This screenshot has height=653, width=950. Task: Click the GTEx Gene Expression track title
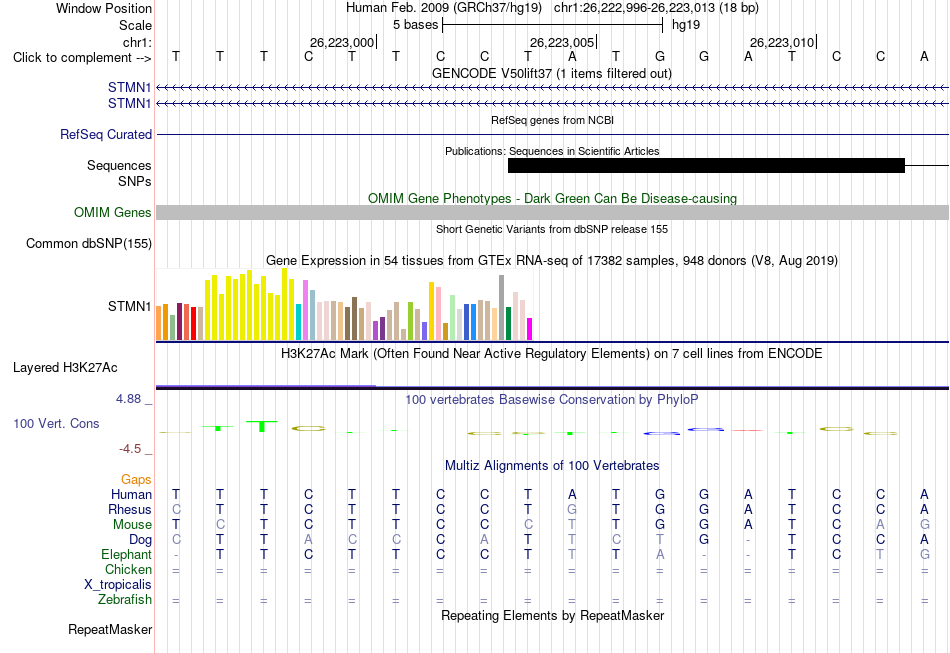(x=552, y=260)
